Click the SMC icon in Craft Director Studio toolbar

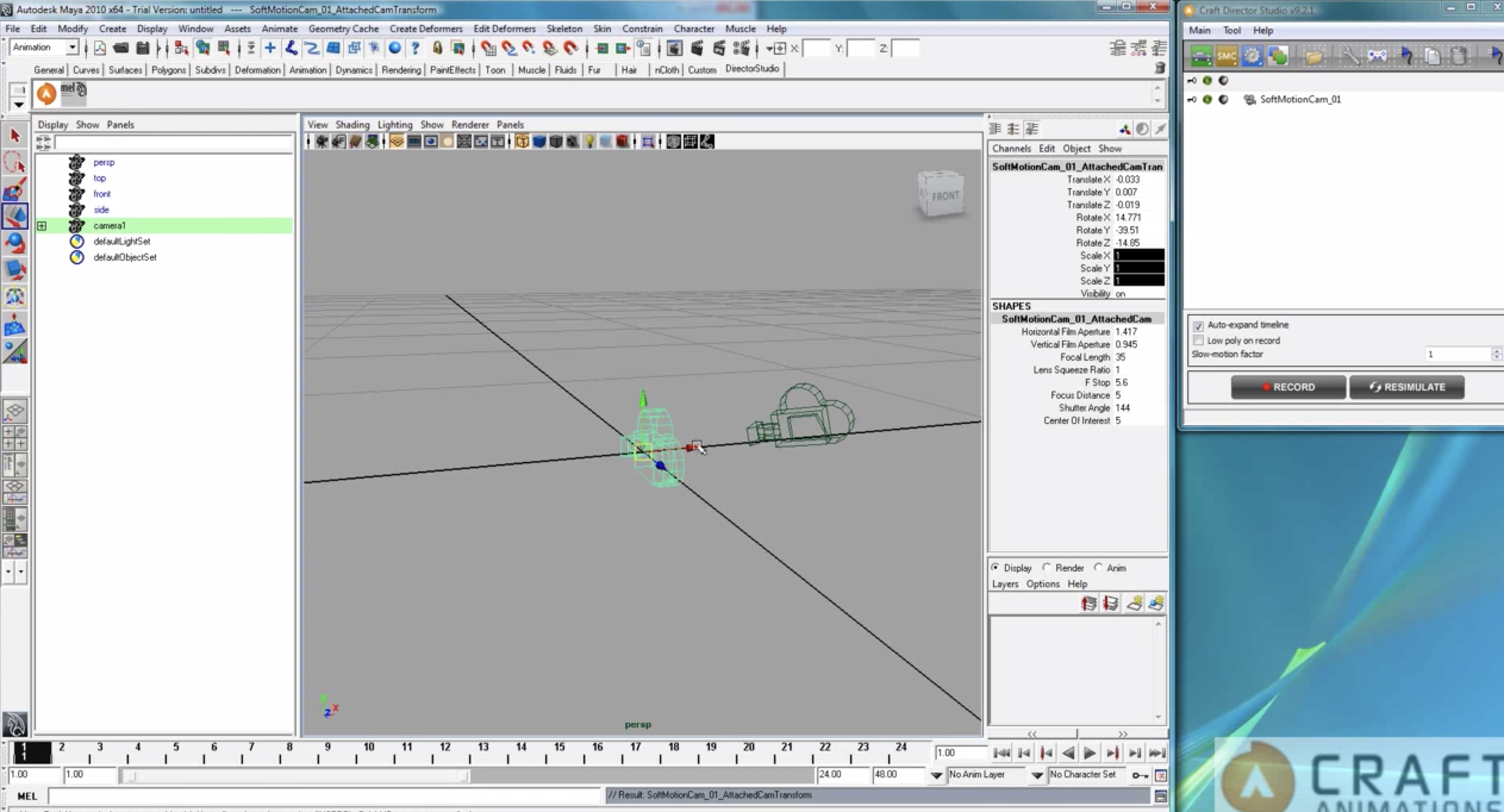tap(1227, 55)
